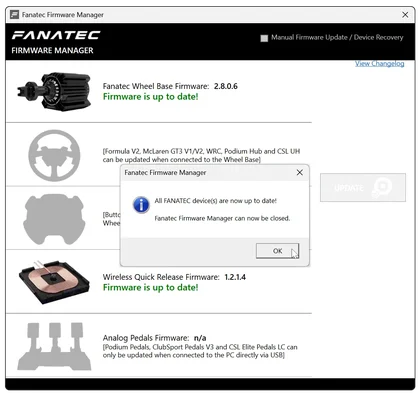Click the analog pedals firmware value n/a
Image resolution: width=420 pixels, height=395 pixels.
tap(200, 338)
